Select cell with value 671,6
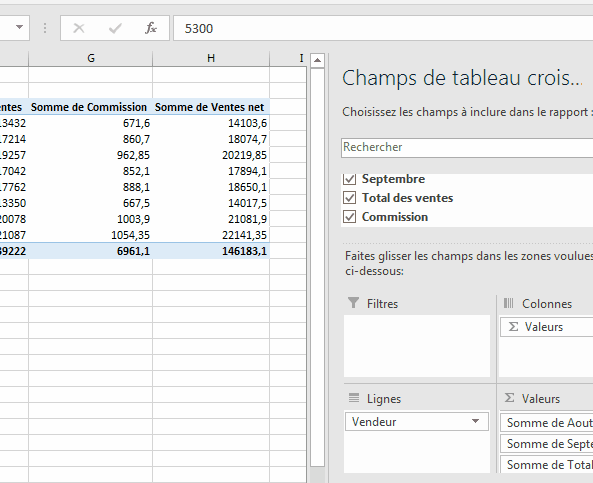 coord(90,123)
